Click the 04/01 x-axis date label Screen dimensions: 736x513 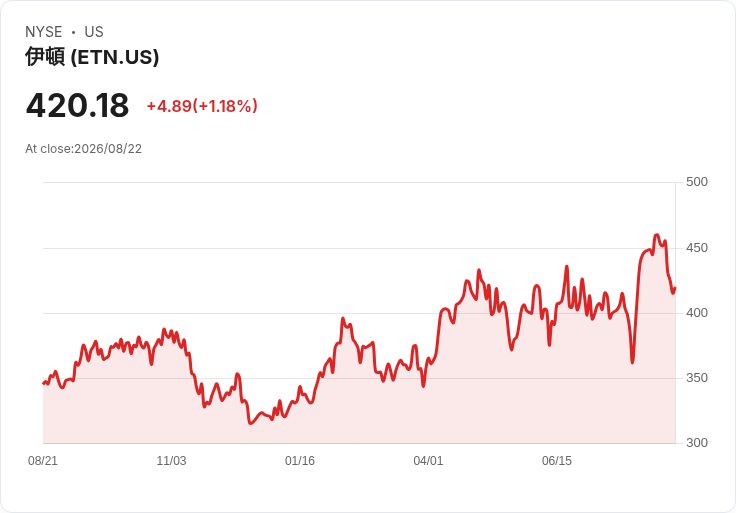(x=428, y=461)
